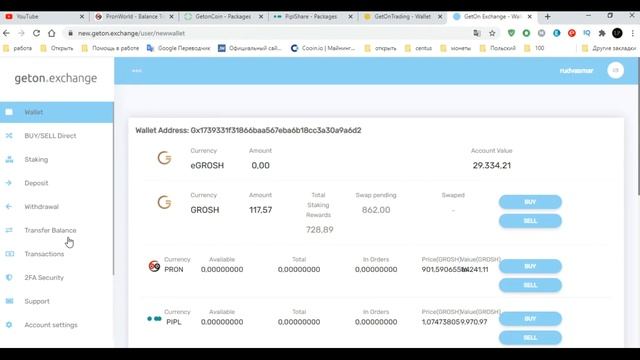Click SELL button for GROSH
This screenshot has width=640, height=360.
530,221
